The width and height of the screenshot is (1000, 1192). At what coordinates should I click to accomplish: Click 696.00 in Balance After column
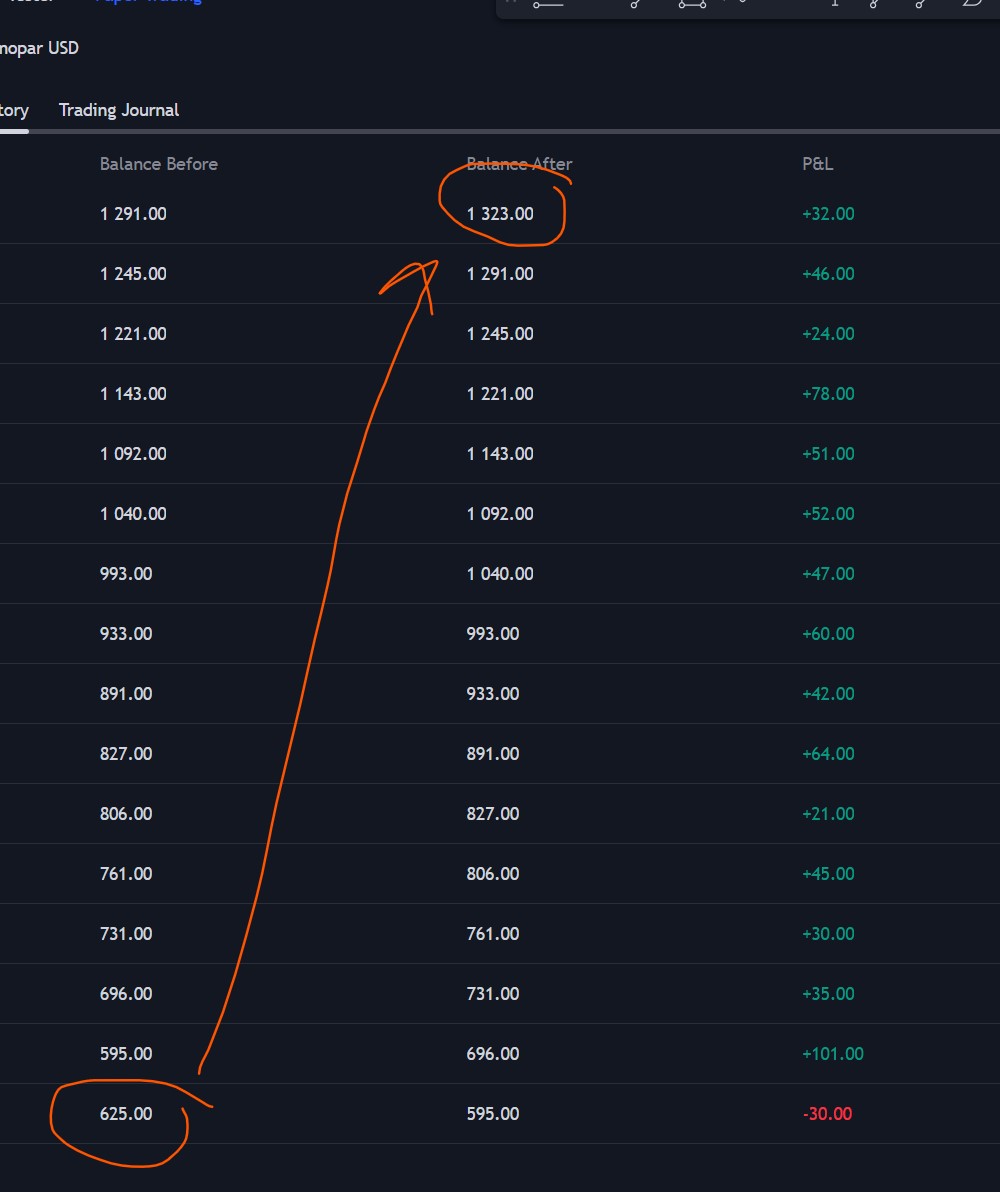[493, 1054]
